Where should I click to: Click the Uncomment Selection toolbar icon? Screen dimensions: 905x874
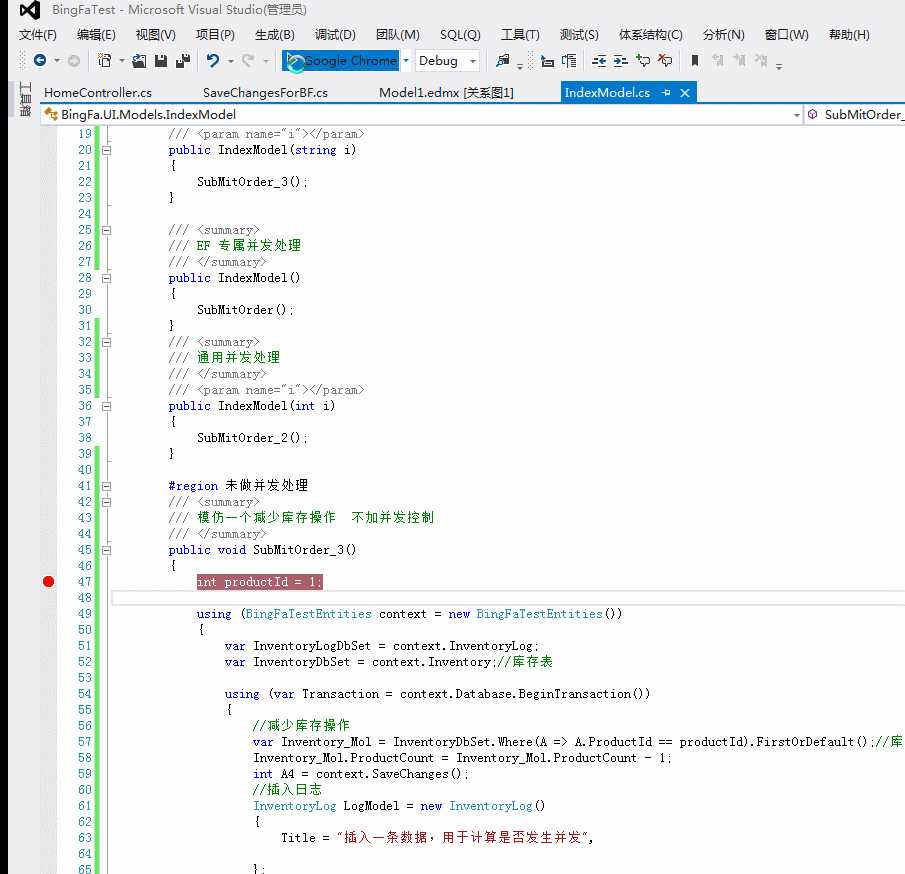665,60
